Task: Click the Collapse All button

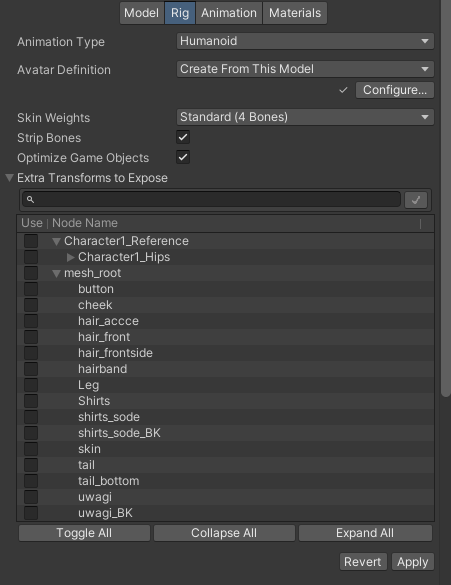Action: [x=224, y=533]
